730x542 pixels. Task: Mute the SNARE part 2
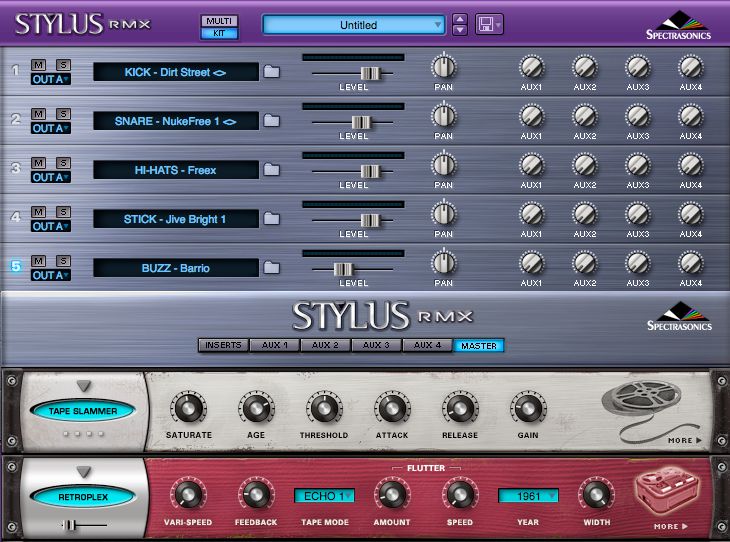click(x=38, y=114)
